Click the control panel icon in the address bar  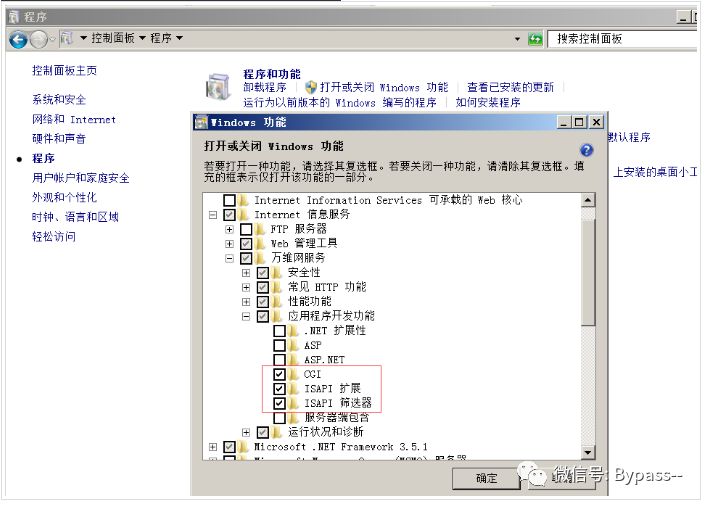coord(67,38)
